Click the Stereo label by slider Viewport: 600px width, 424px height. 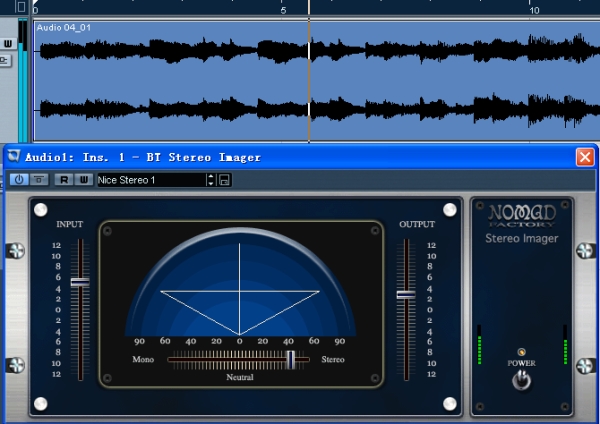[333, 359]
